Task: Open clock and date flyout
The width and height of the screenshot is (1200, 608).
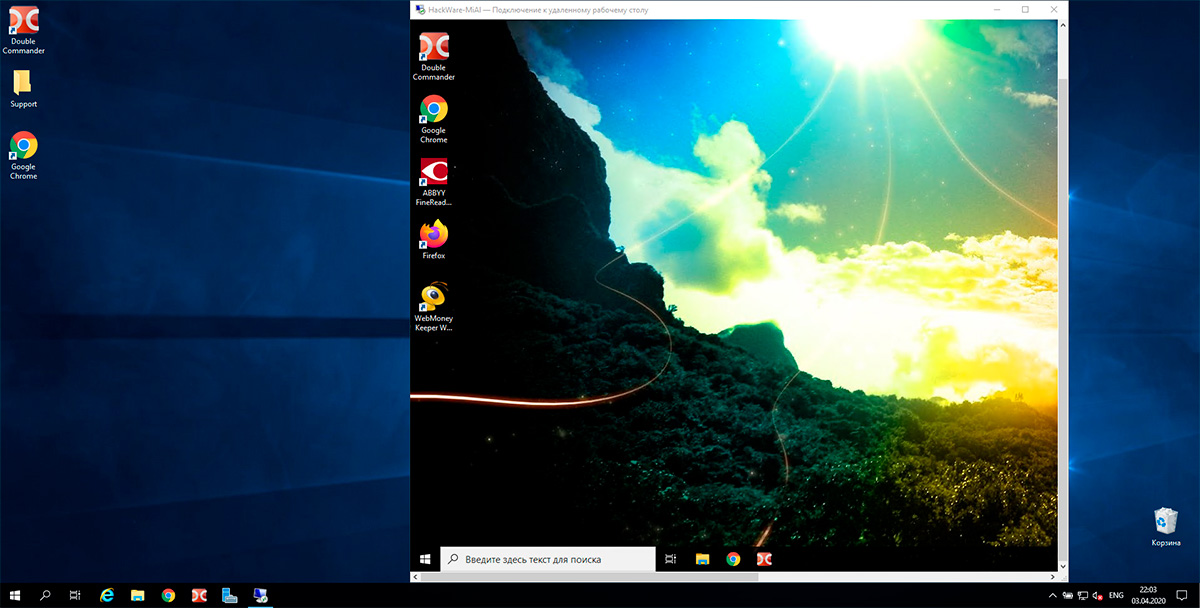Action: coord(1145,595)
